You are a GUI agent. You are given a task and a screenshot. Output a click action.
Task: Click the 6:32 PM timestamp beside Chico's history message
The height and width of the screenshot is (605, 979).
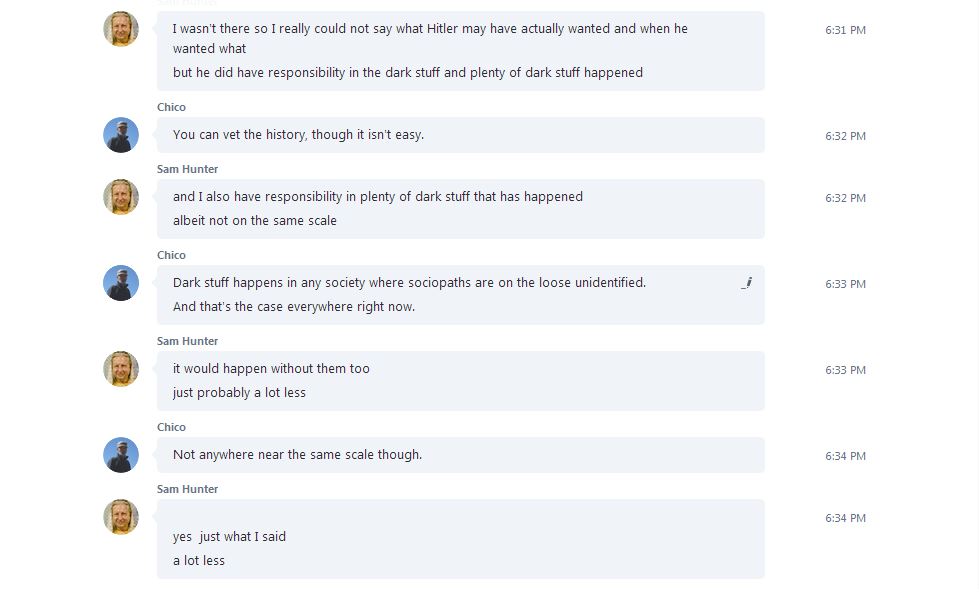(x=845, y=136)
